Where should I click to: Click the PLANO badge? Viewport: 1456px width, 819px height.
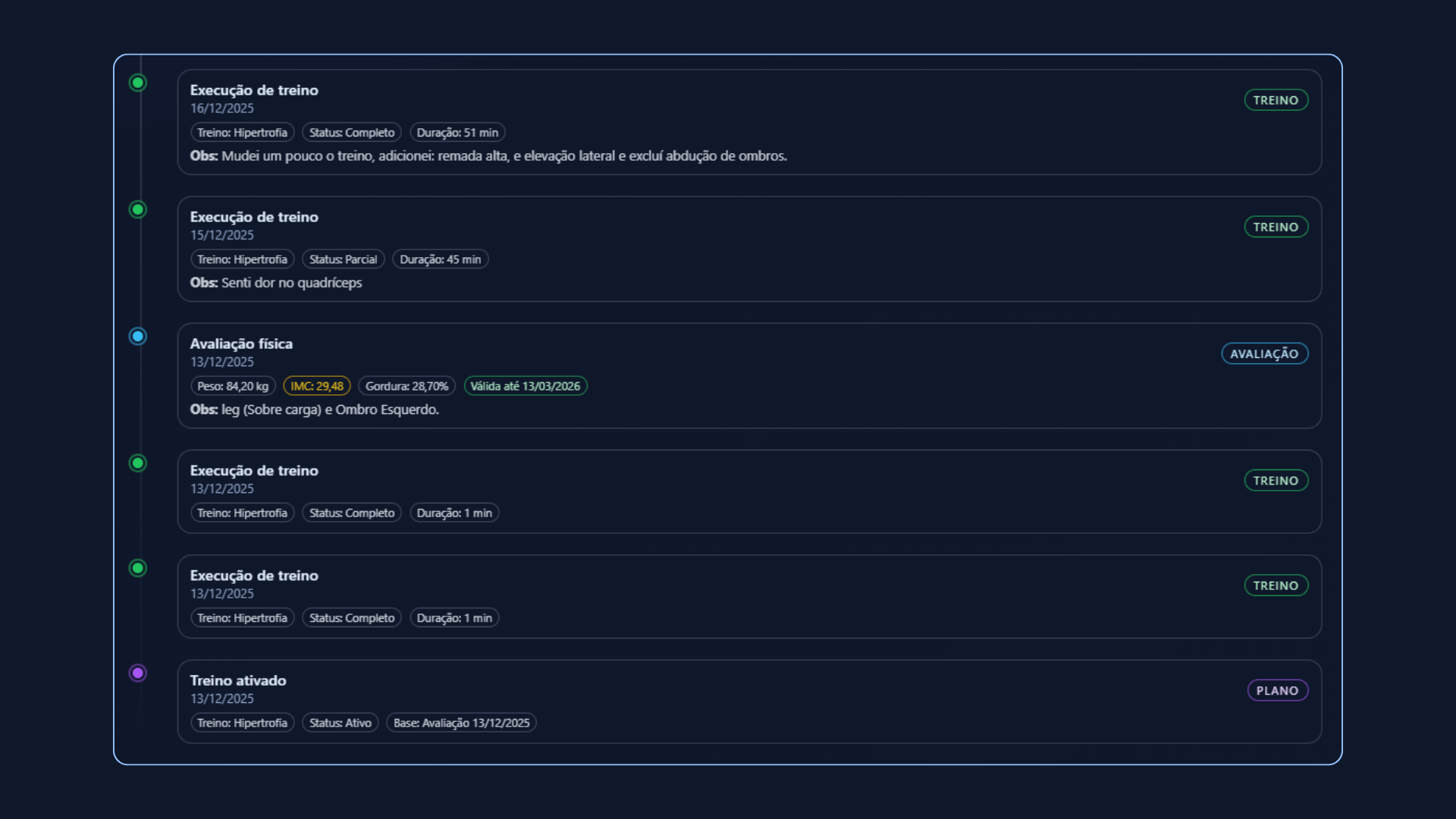tap(1277, 691)
